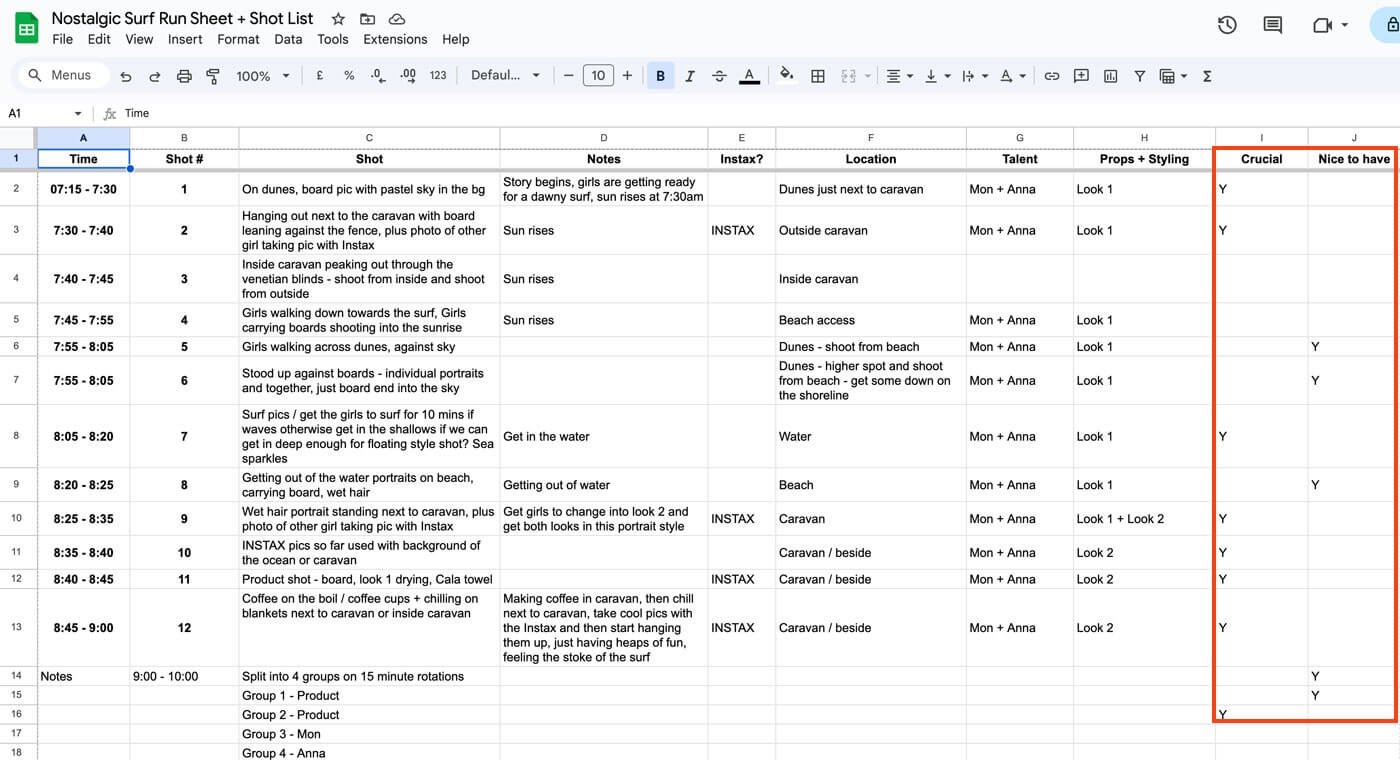Insert a chart
Viewport: 1400px width, 760px height.
tap(1110, 75)
